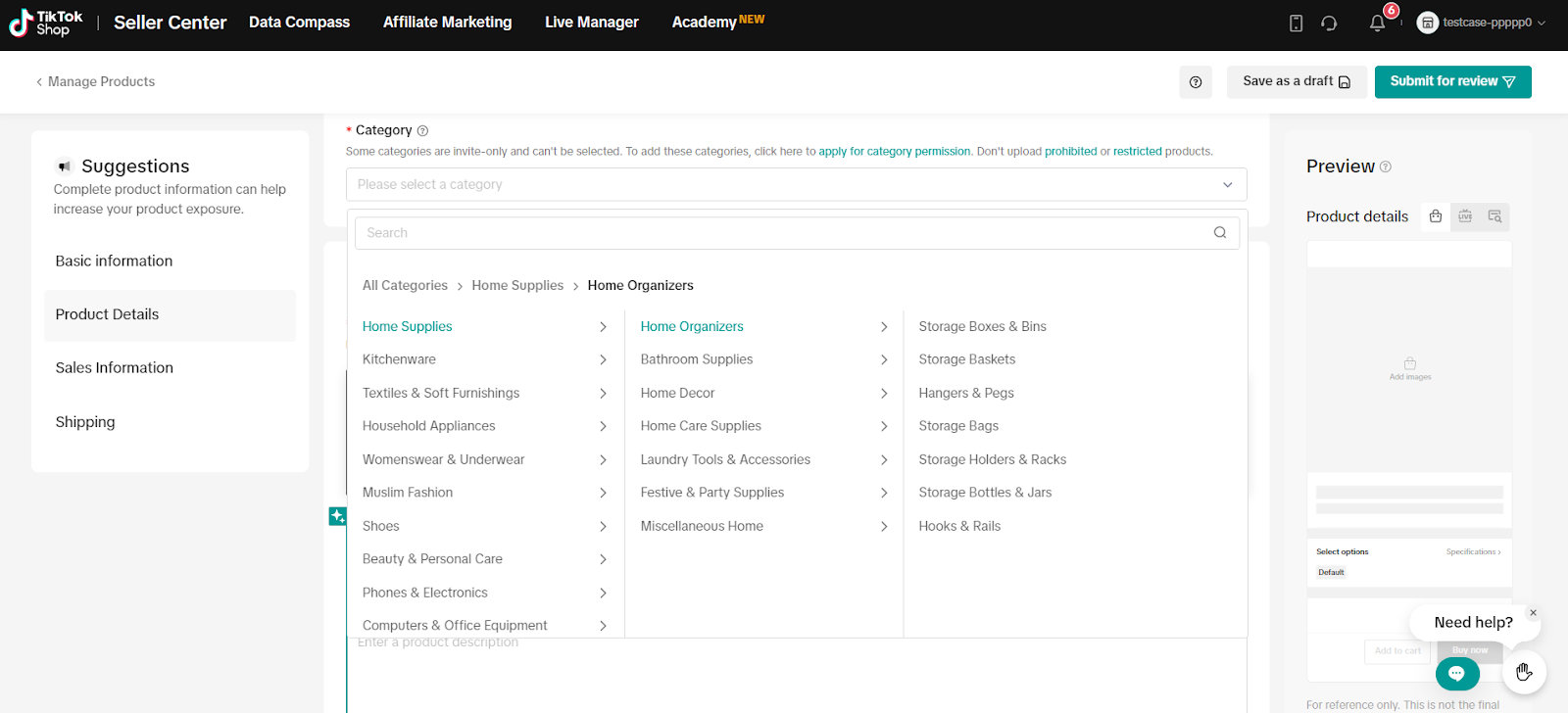This screenshot has width=1568, height=713.
Task: Switch preview to LIVE view icon
Action: pos(1465,216)
